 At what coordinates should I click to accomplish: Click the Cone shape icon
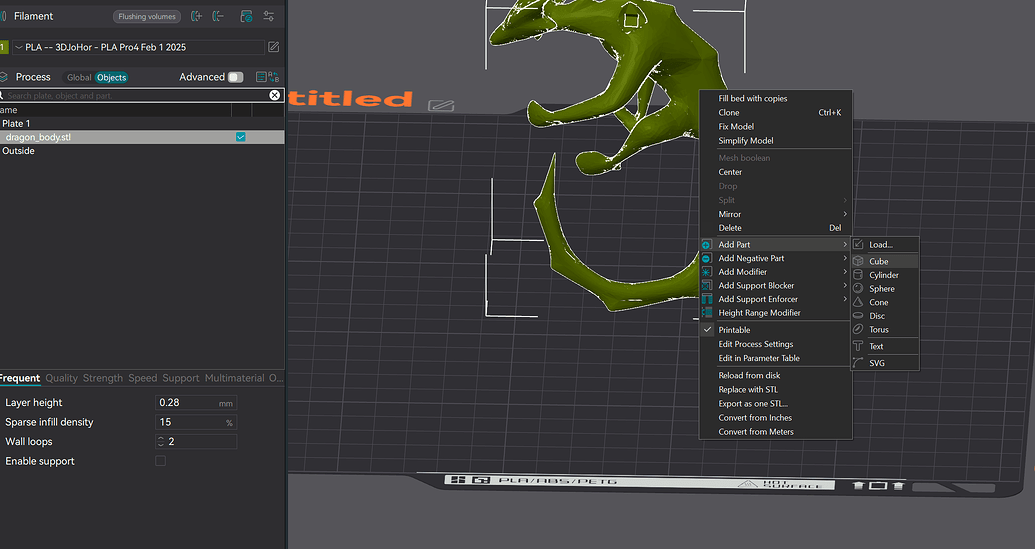click(x=858, y=302)
